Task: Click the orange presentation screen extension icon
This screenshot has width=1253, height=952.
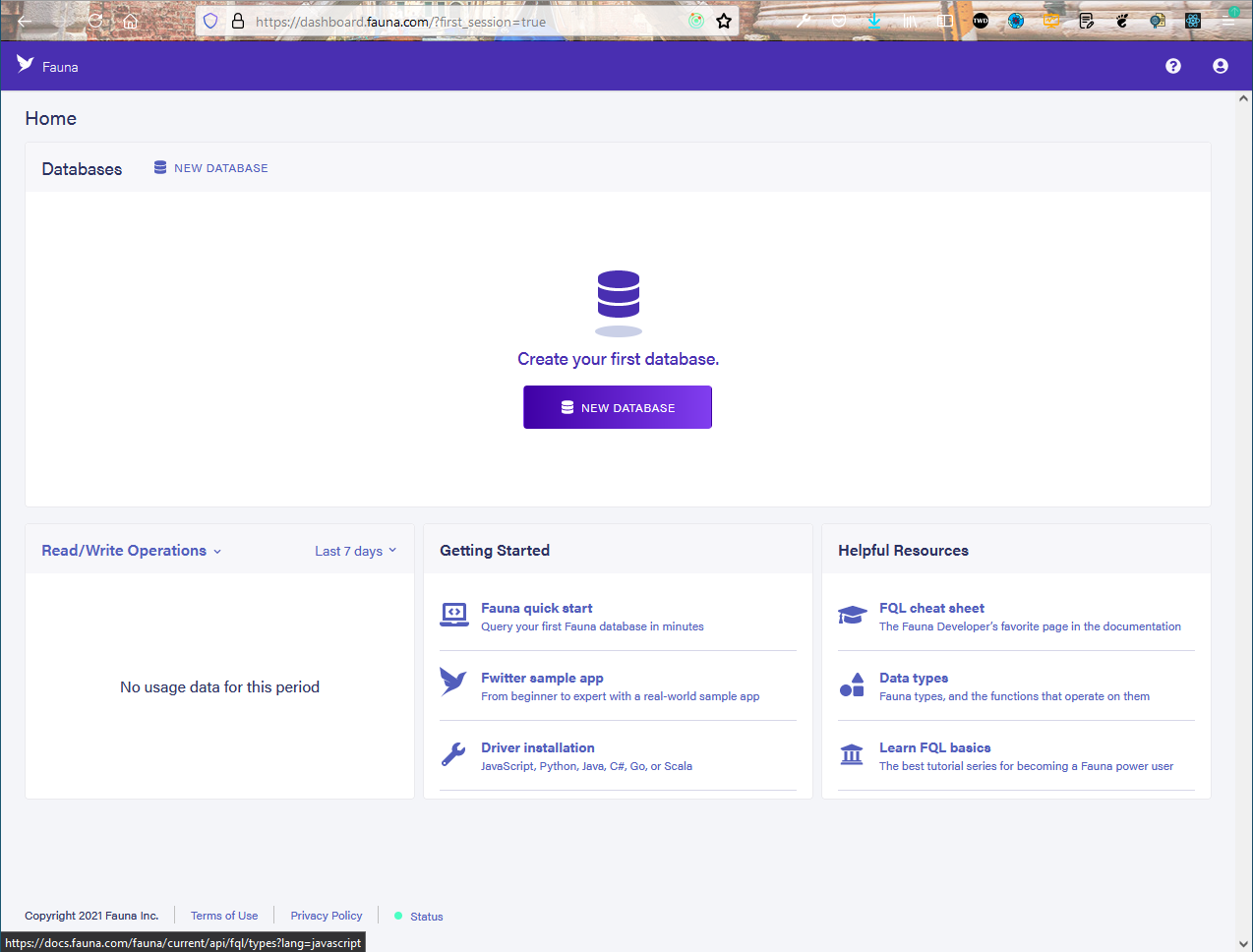Action: coord(1051,21)
